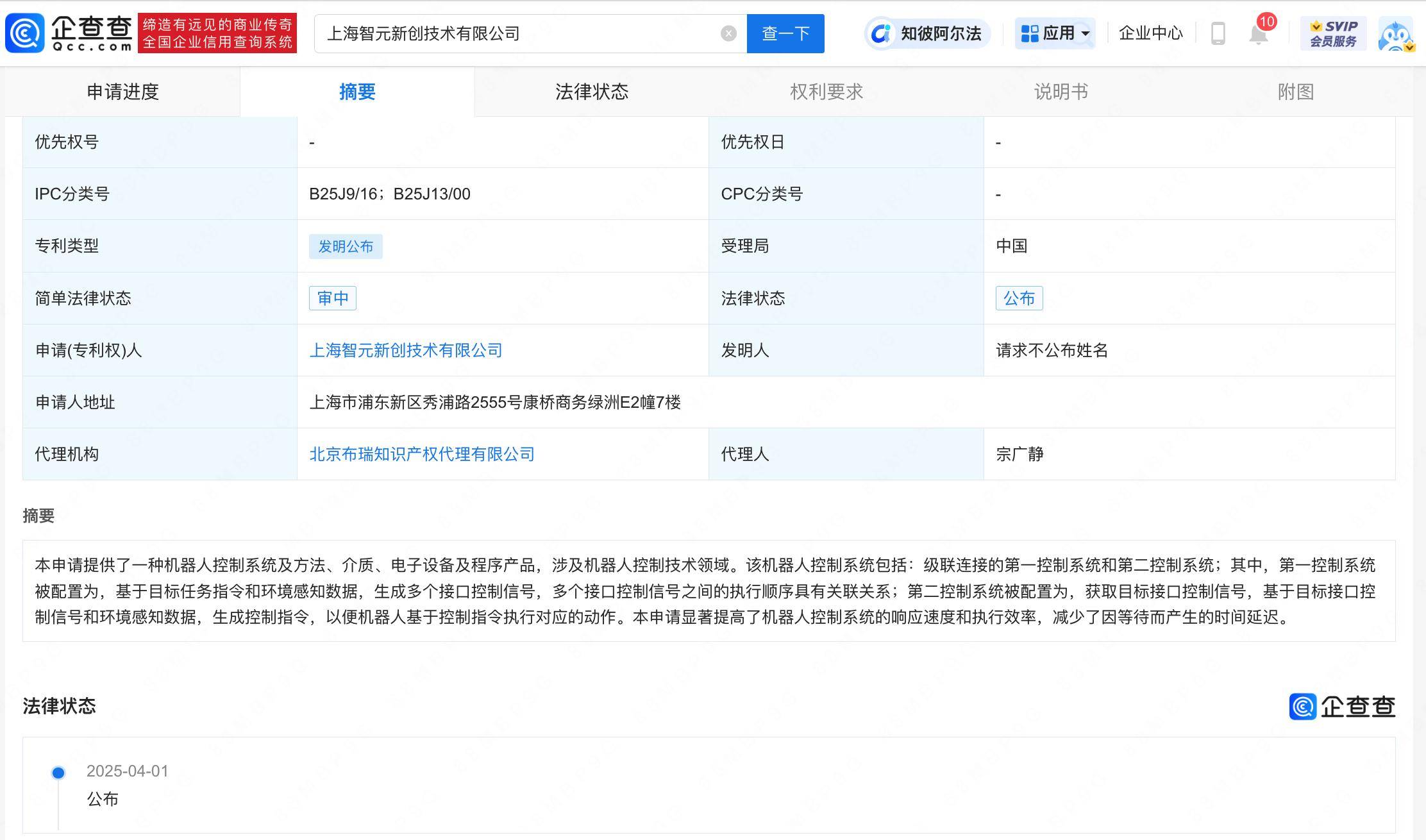Click the applicant address text
Image resolution: width=1426 pixels, height=840 pixels.
(x=495, y=402)
